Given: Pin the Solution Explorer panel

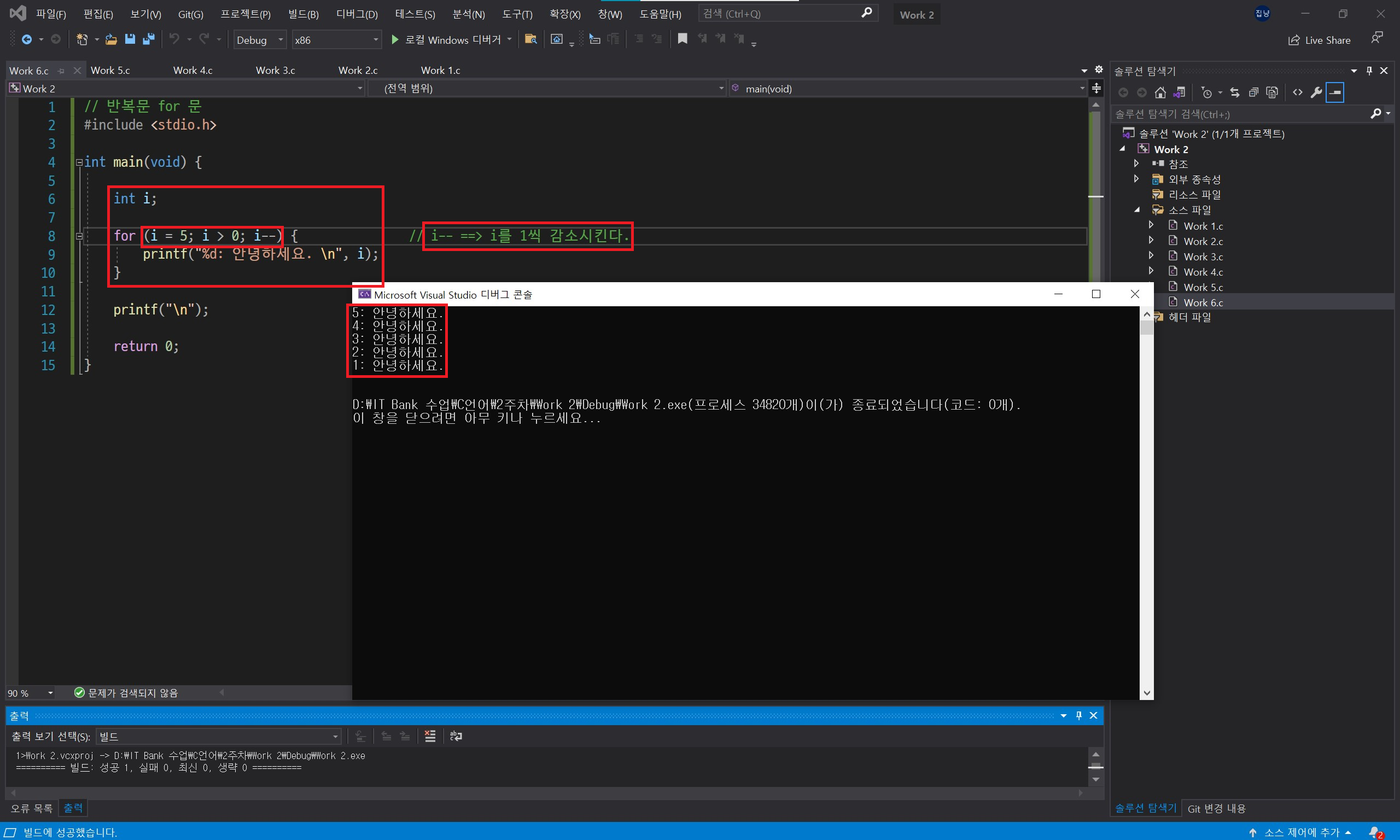Looking at the screenshot, I should pos(1369,70).
